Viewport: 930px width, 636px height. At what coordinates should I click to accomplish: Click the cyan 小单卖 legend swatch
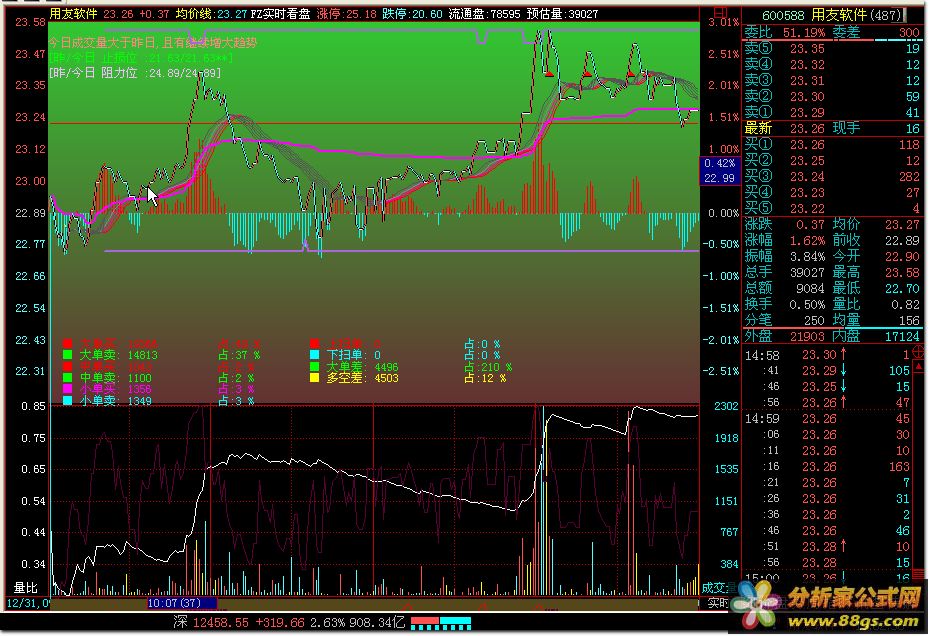pos(68,400)
